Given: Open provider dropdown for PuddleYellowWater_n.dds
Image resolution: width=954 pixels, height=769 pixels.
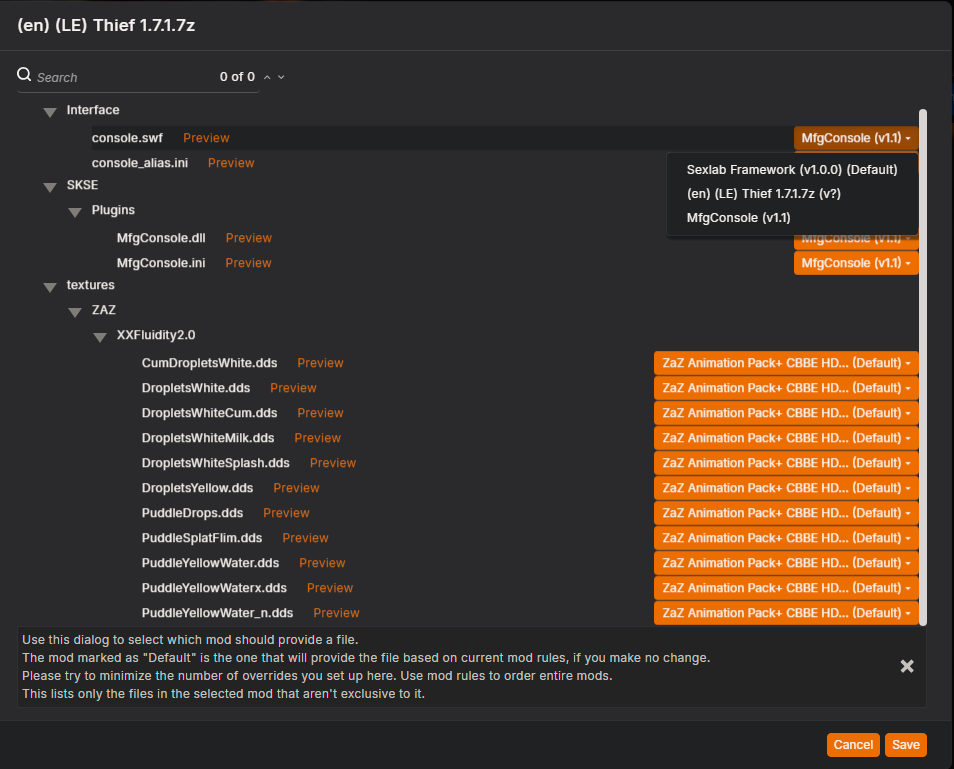Looking at the screenshot, I should pos(786,613).
